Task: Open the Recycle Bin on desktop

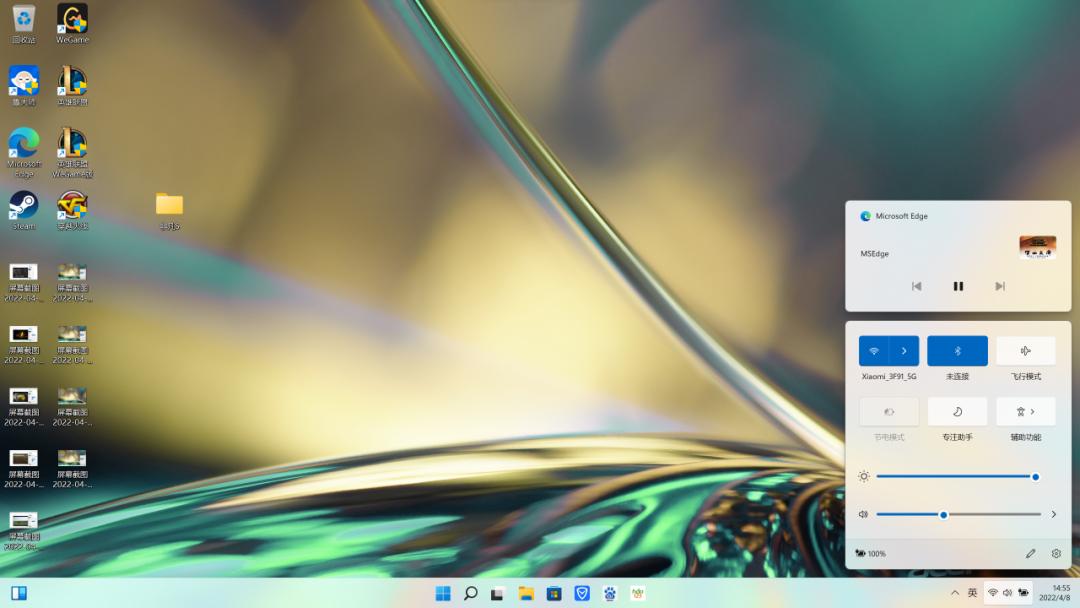Action: point(24,20)
